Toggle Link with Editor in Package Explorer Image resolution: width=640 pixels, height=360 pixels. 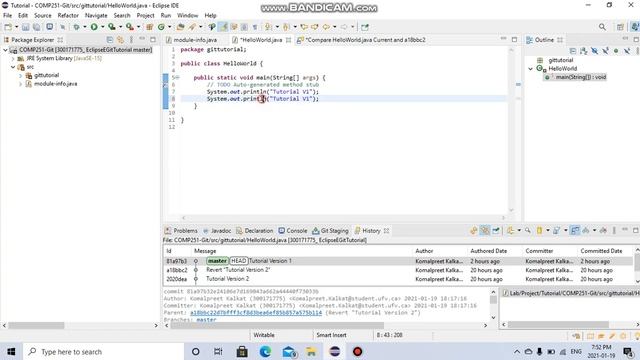coord(120,40)
